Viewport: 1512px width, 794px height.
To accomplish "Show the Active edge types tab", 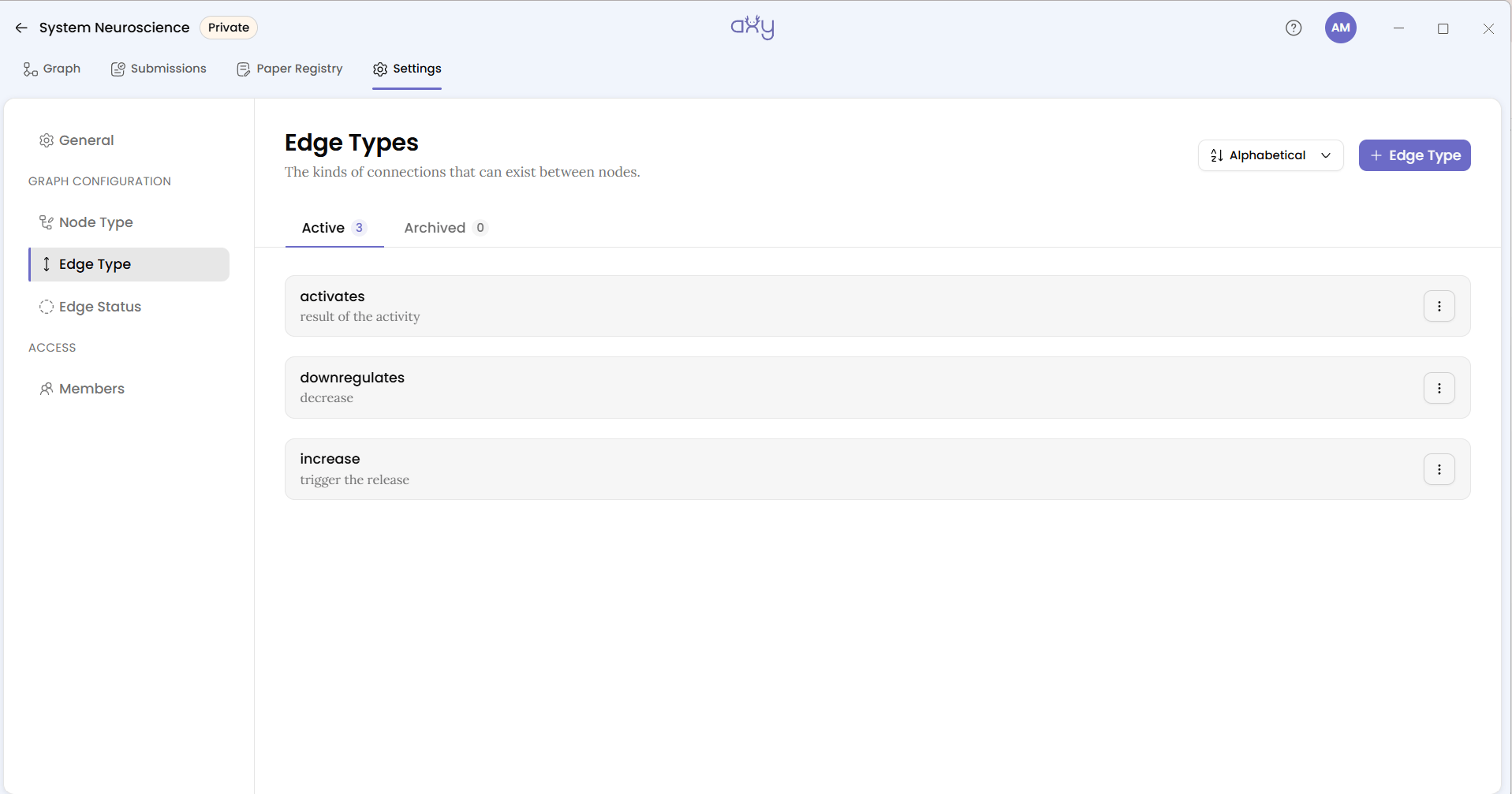I will 334,228.
